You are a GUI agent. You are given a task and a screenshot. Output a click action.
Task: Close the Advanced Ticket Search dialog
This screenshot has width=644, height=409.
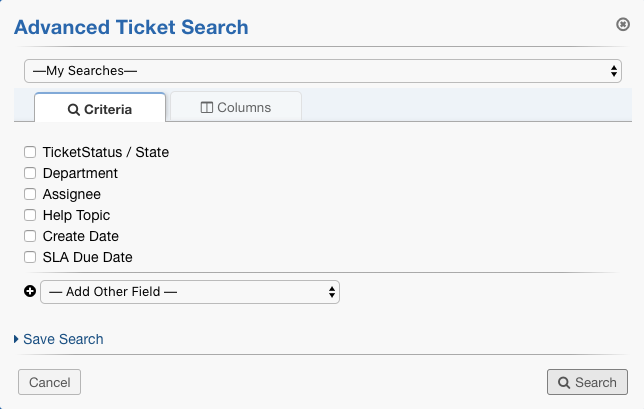click(x=623, y=24)
